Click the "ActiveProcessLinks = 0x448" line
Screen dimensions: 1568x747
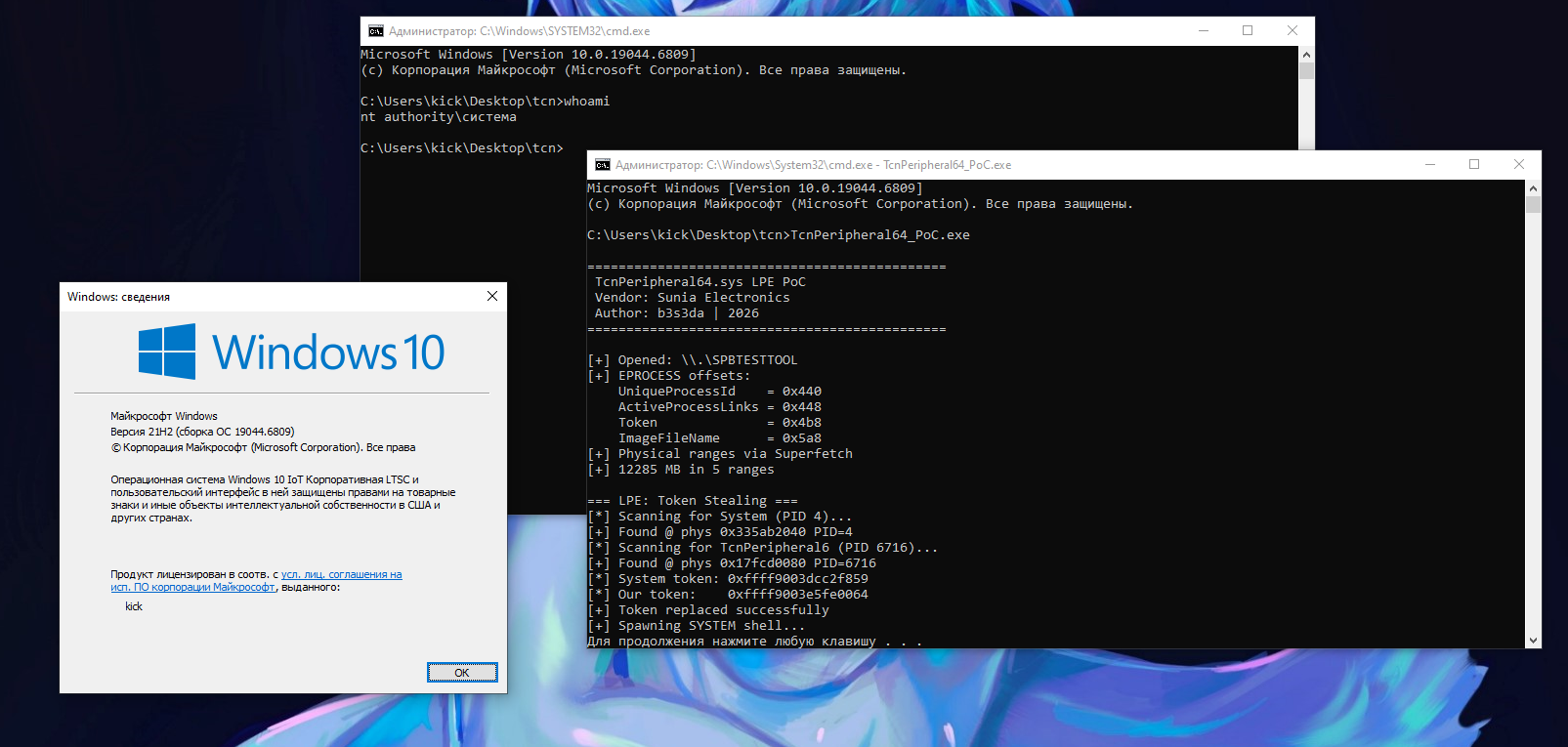(x=720, y=407)
